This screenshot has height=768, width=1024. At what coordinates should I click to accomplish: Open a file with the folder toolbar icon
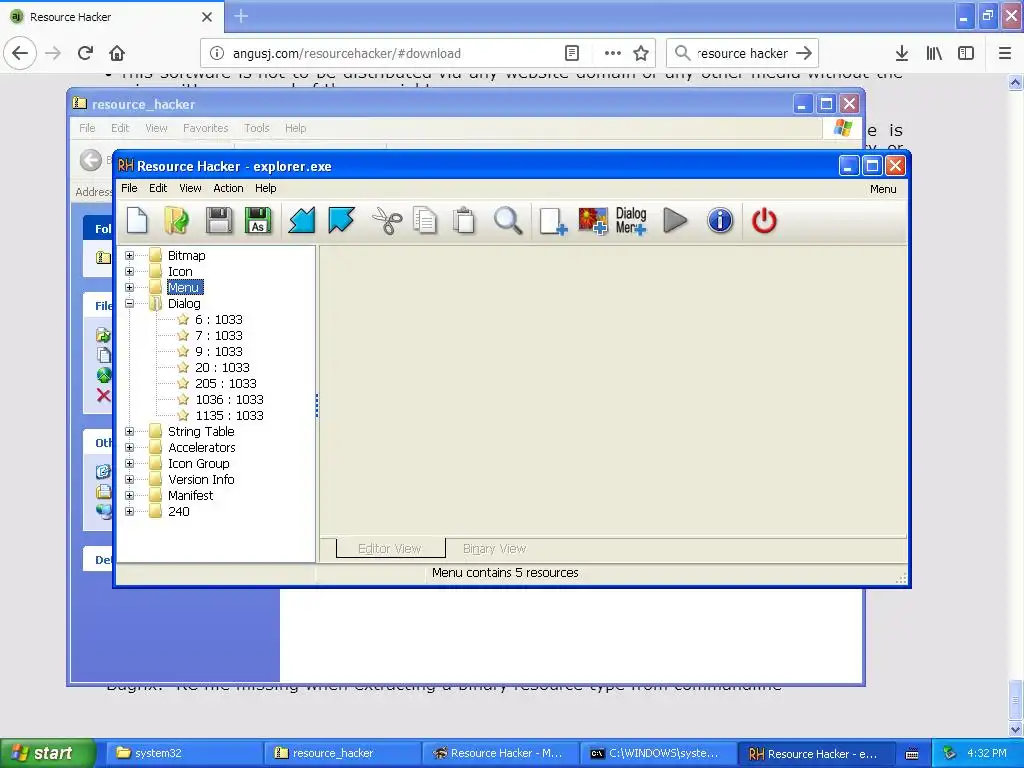coord(176,220)
